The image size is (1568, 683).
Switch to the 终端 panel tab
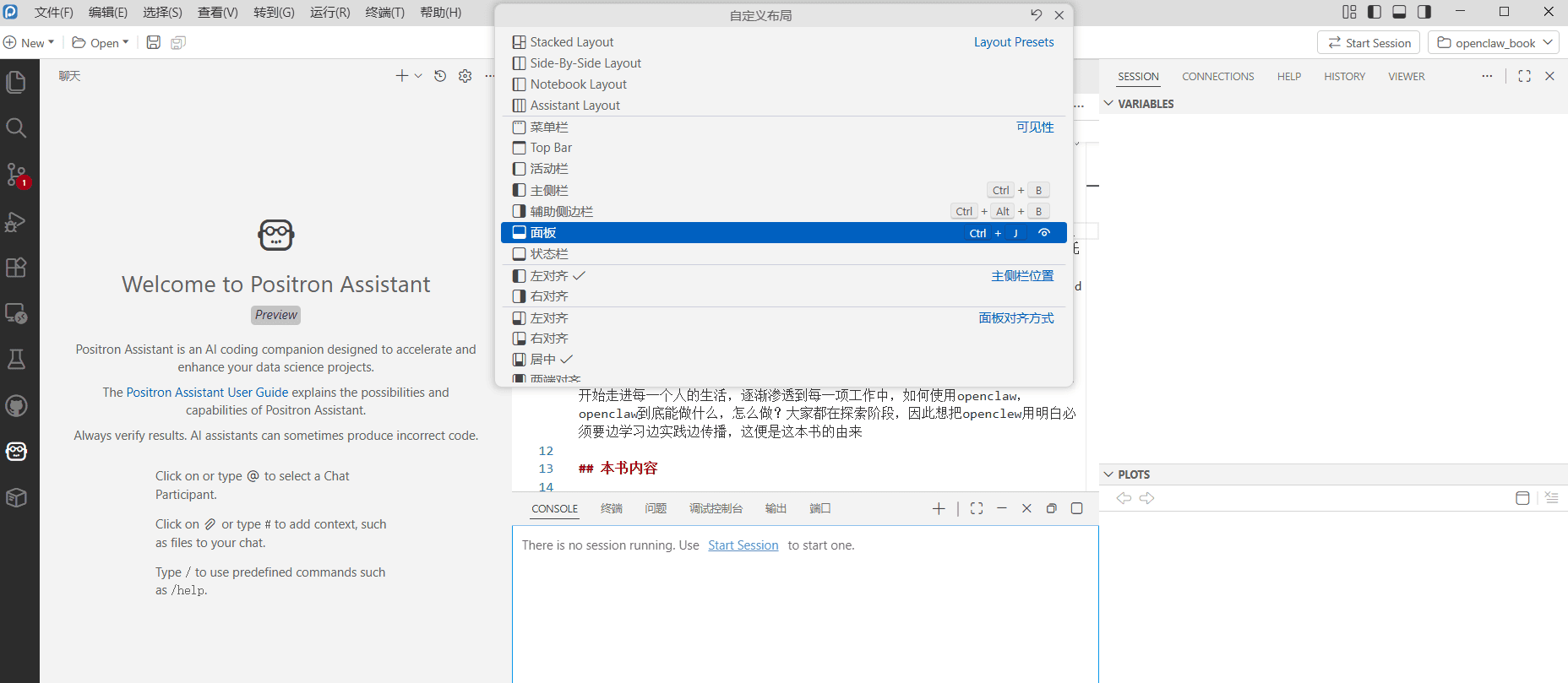point(612,508)
